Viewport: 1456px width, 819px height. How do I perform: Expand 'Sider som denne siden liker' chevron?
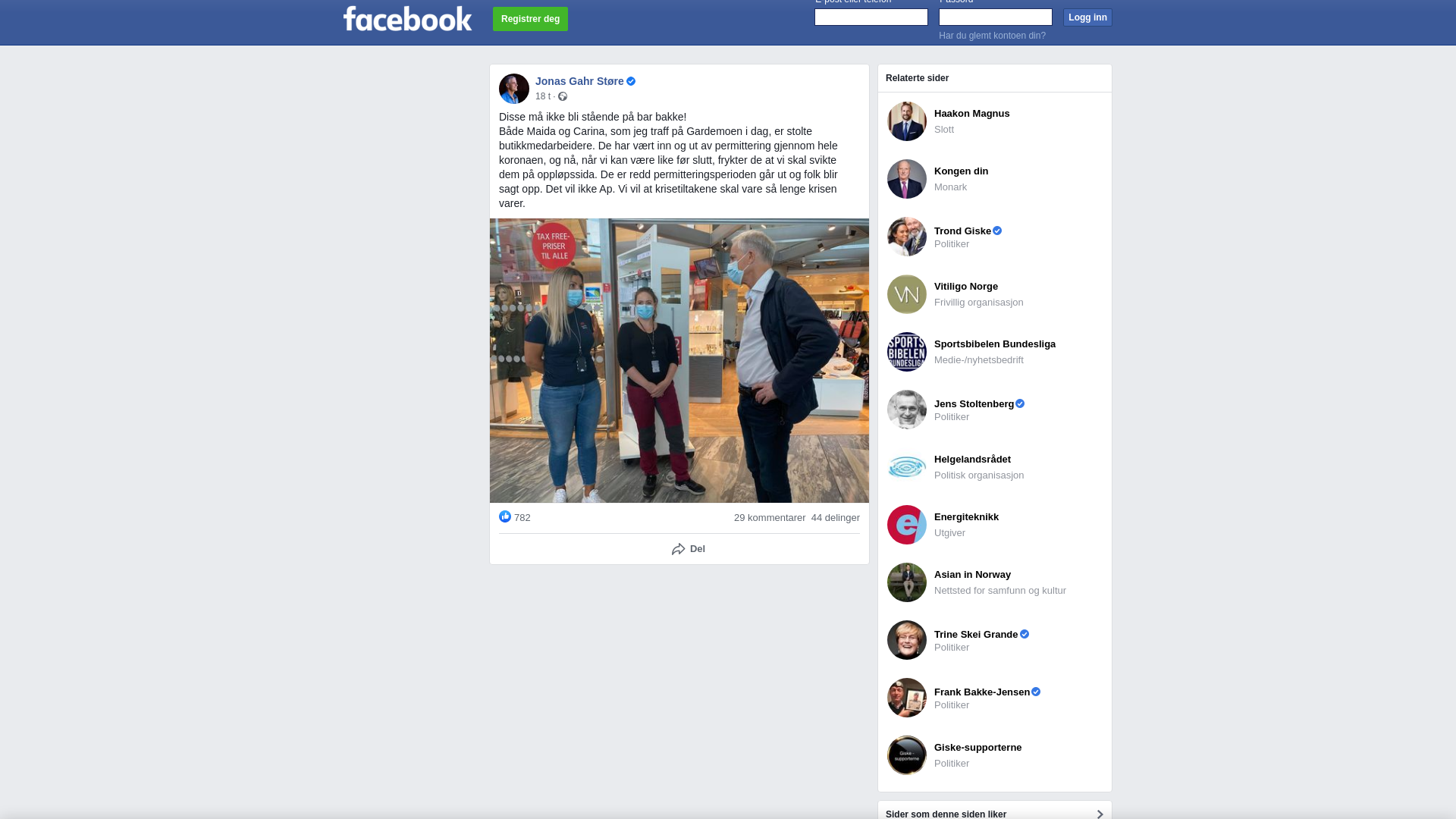tap(1100, 814)
